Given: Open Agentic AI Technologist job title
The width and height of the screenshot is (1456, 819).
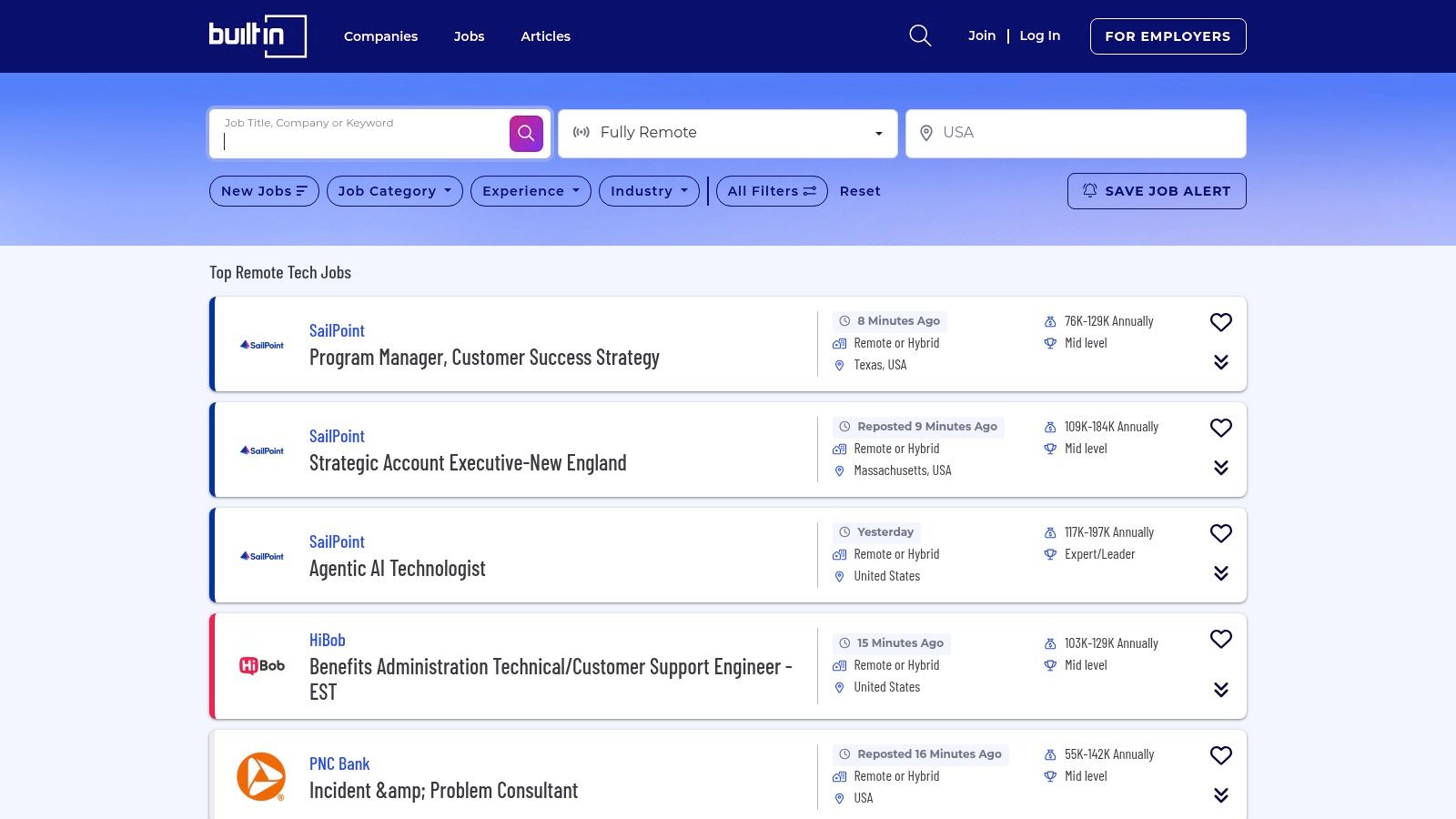Looking at the screenshot, I should pyautogui.click(x=398, y=569).
